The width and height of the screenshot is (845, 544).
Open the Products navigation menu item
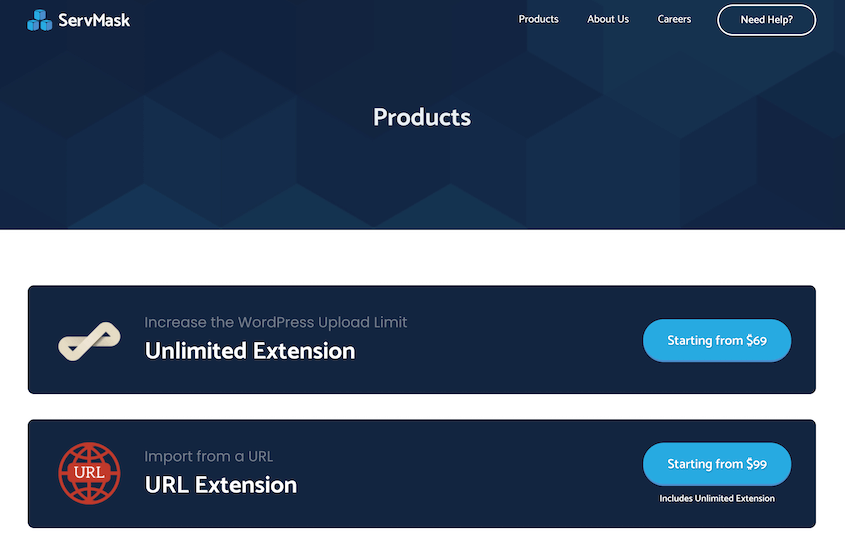(538, 19)
